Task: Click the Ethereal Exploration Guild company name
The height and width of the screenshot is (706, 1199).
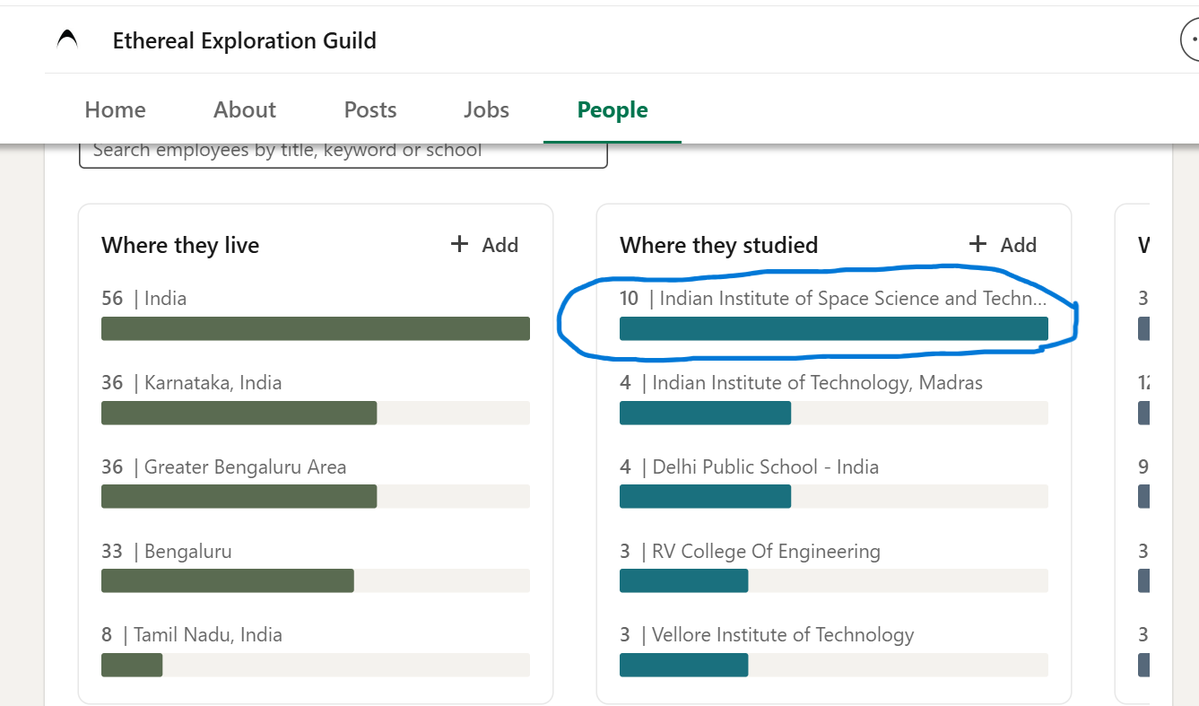Action: 245,41
